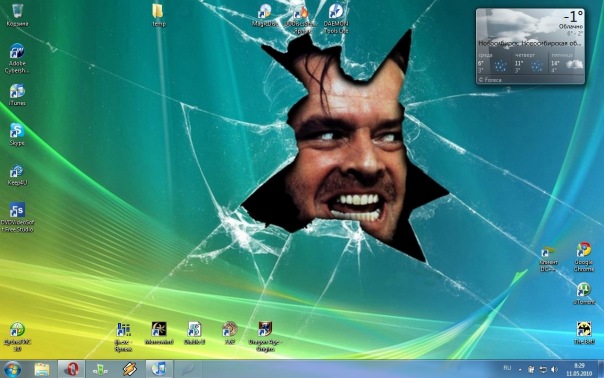Open the blue-bars shortcut beside Morrowind
The image size is (604, 378).
point(123,337)
